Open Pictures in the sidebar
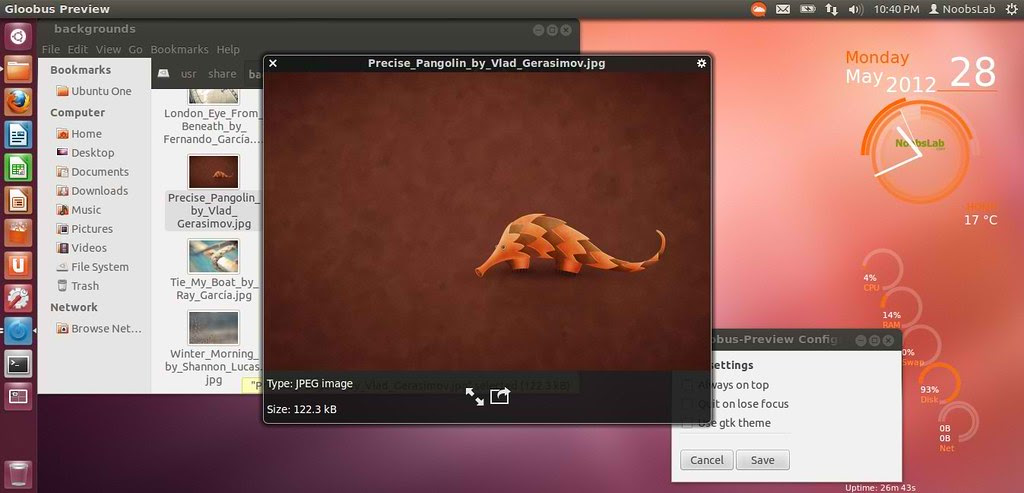Image resolution: width=1024 pixels, height=493 pixels. pyautogui.click(x=84, y=229)
